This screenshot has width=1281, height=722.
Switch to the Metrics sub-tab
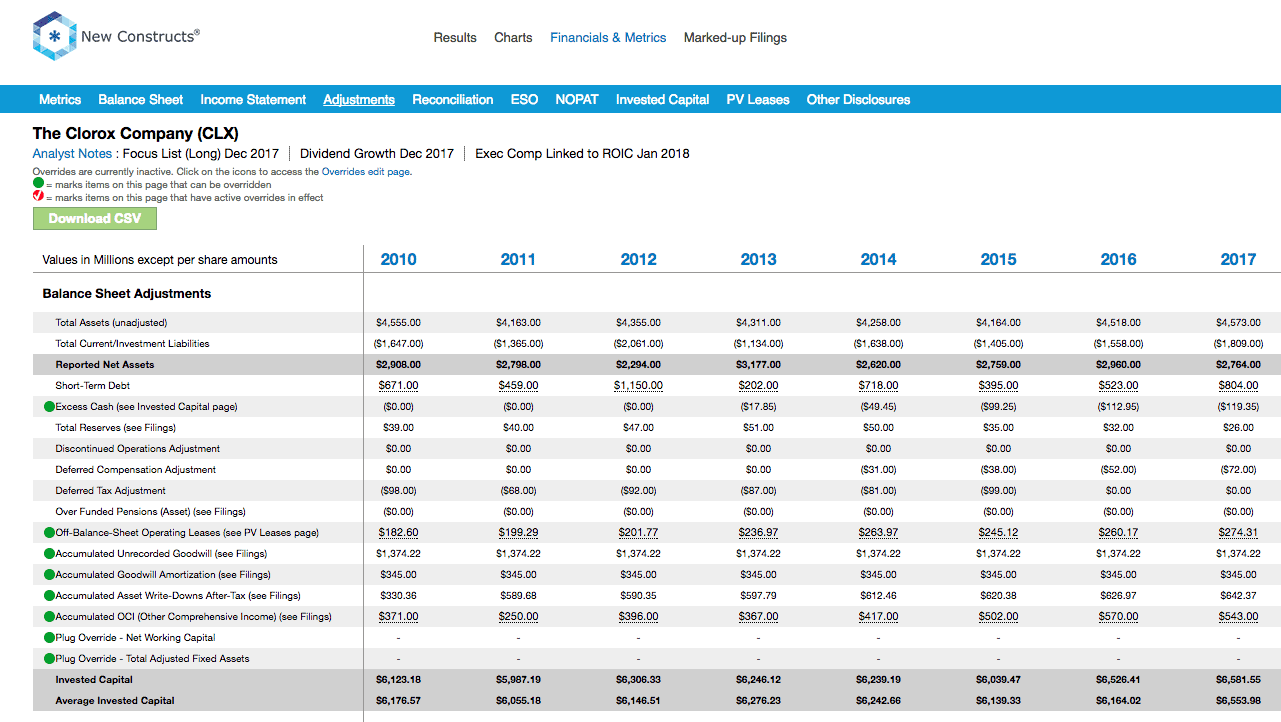pos(60,99)
